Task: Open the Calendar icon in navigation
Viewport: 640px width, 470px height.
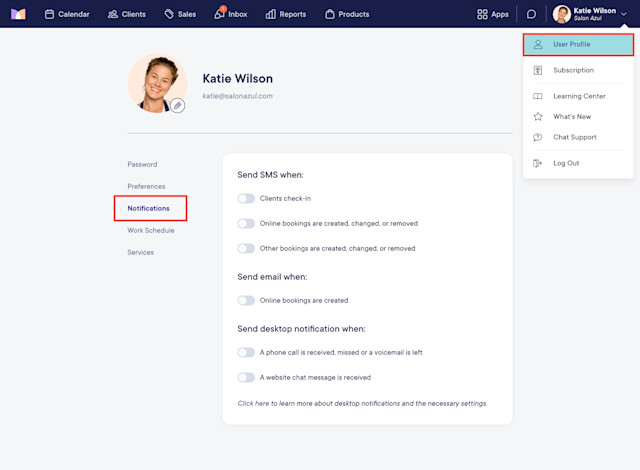Action: pyautogui.click(x=49, y=14)
